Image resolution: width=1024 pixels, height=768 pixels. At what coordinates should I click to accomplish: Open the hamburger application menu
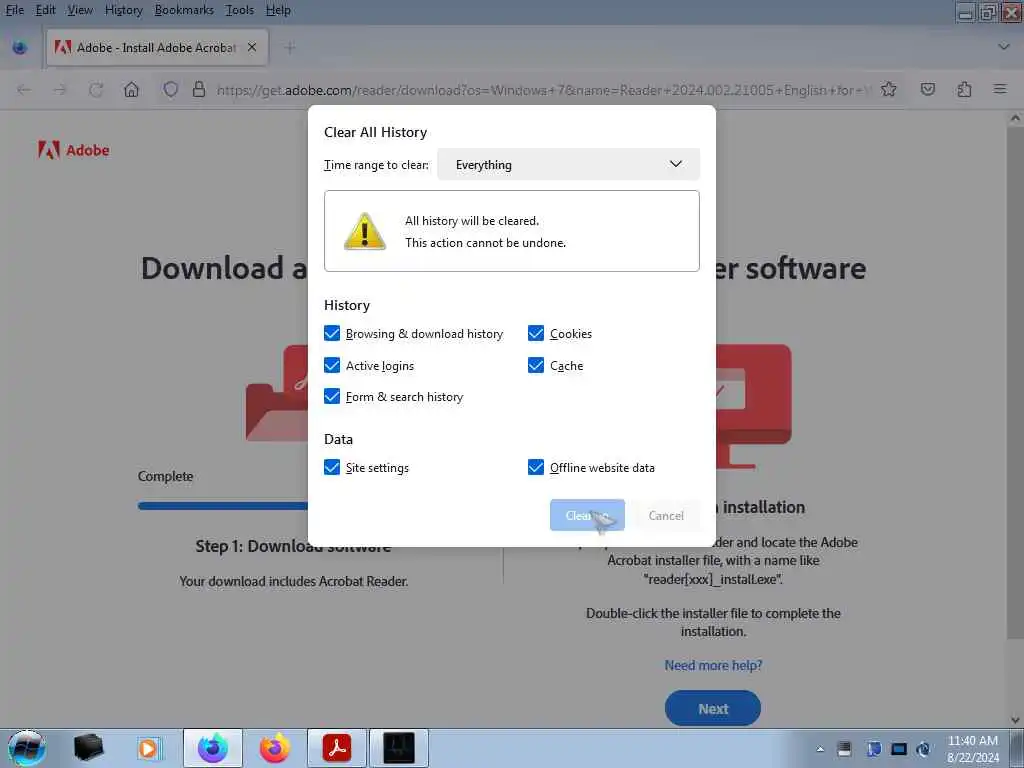[x=1000, y=89]
